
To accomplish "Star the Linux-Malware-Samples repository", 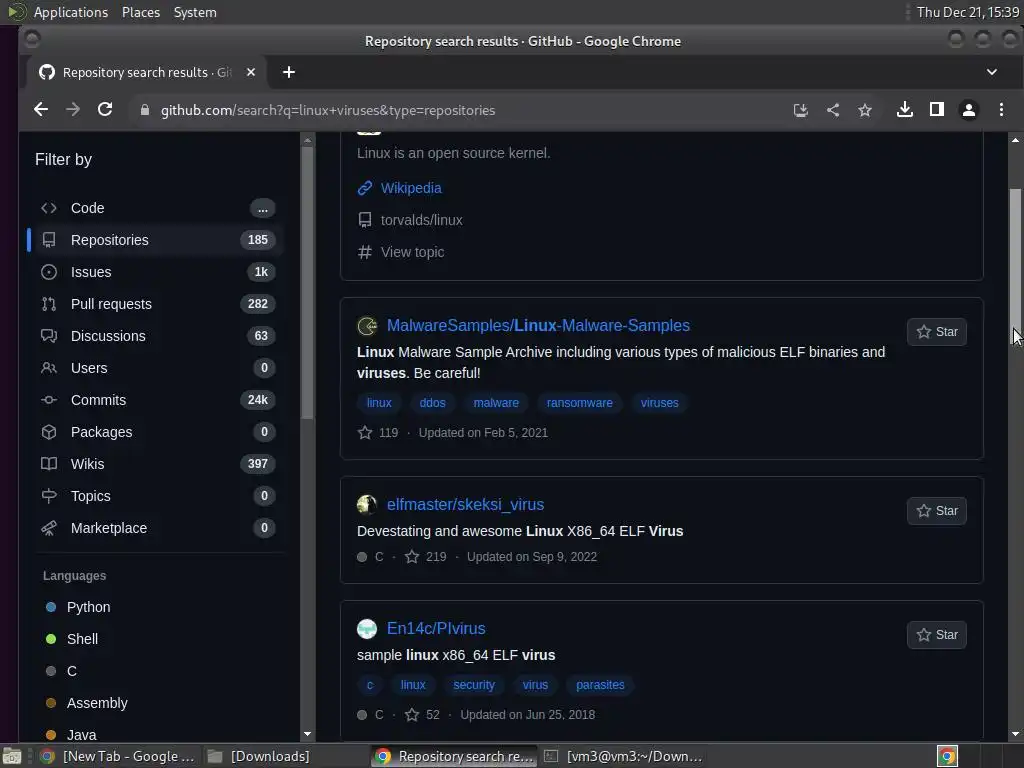I will [x=936, y=332].
